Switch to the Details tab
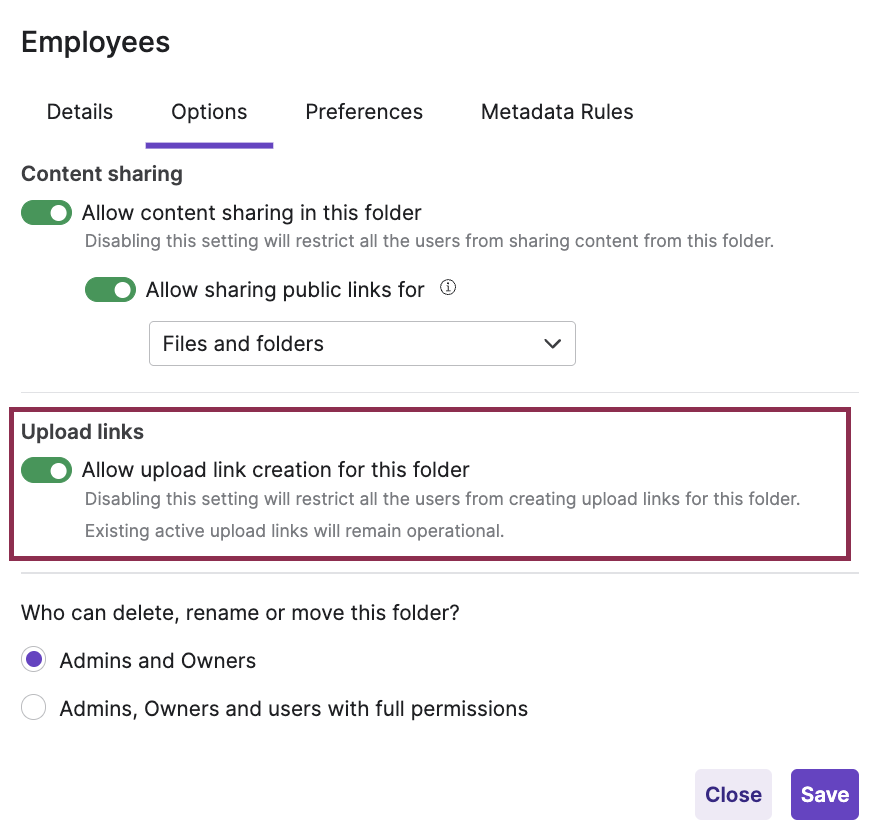Viewport: 880px width, 838px height. pos(80,112)
